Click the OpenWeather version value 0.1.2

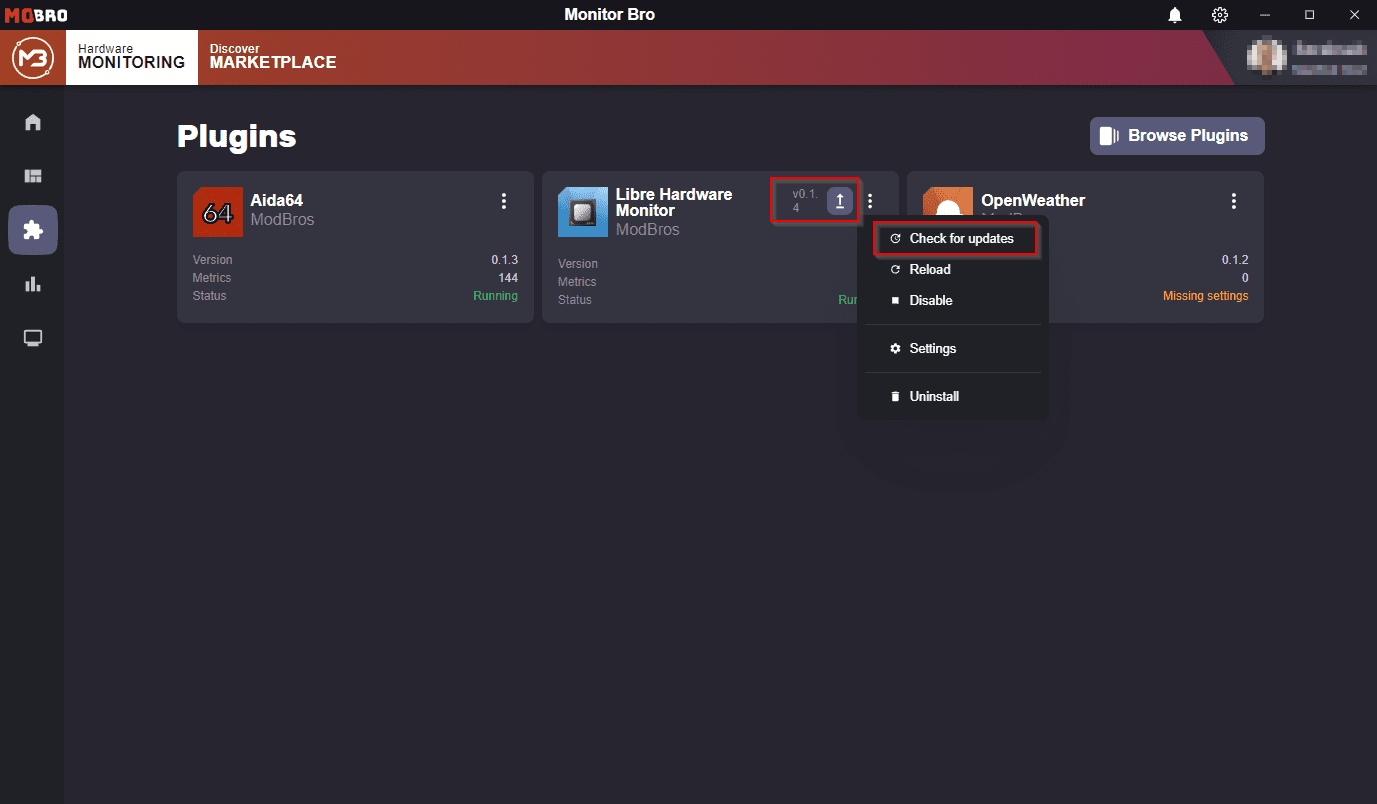(1235, 260)
